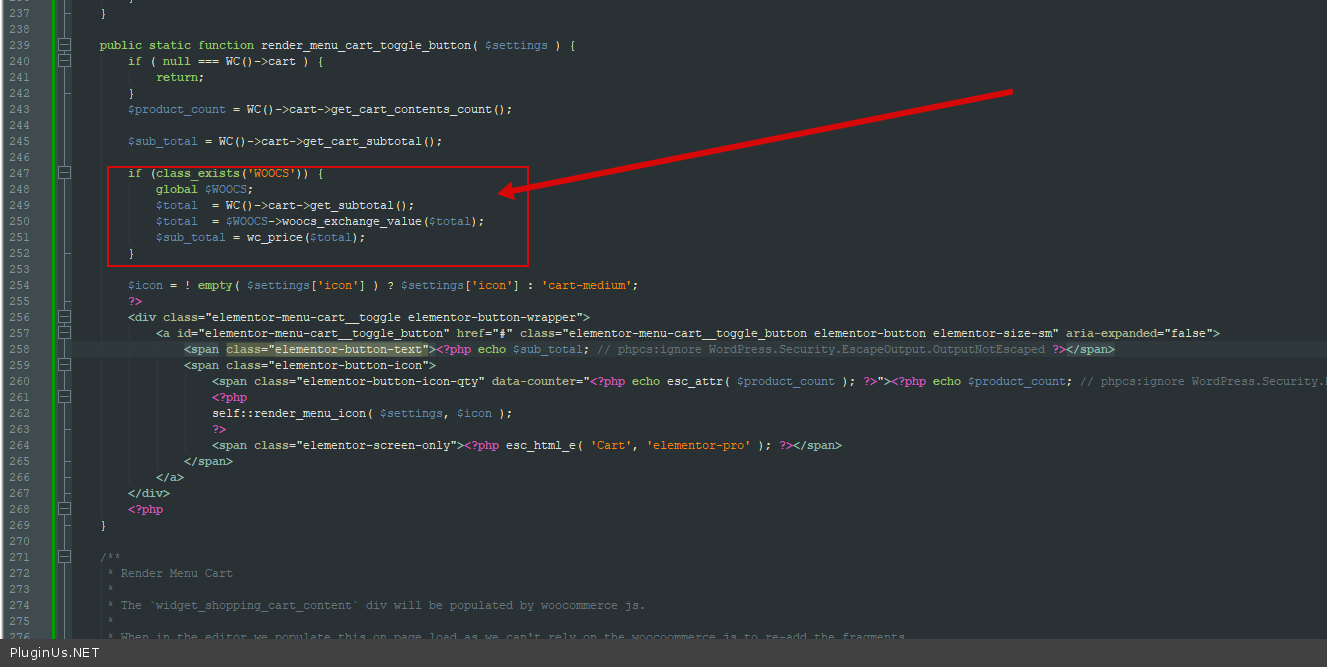Click line number 258 in the gutter

tap(19, 349)
